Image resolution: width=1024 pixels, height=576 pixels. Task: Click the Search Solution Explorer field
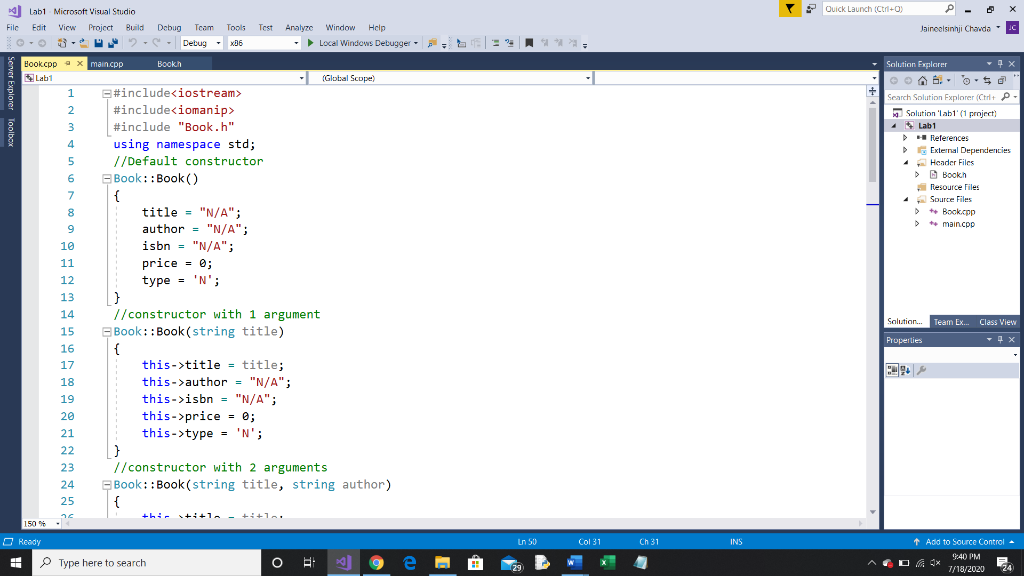pos(951,97)
